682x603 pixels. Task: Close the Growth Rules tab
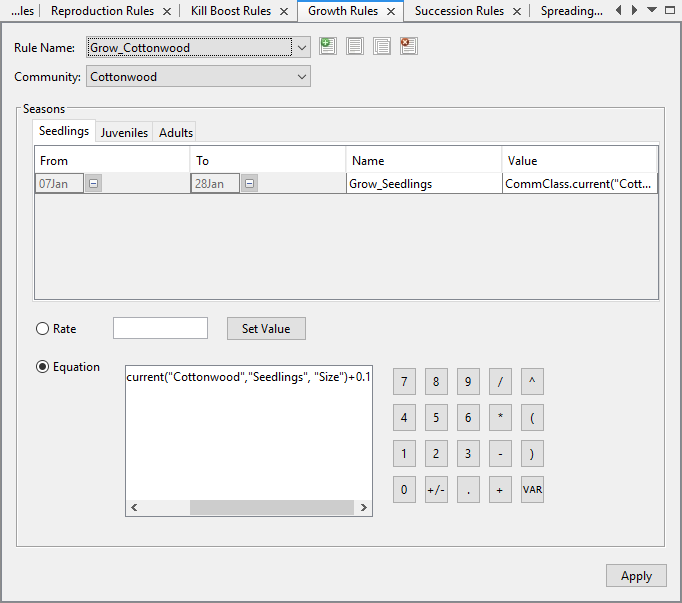coord(390,11)
